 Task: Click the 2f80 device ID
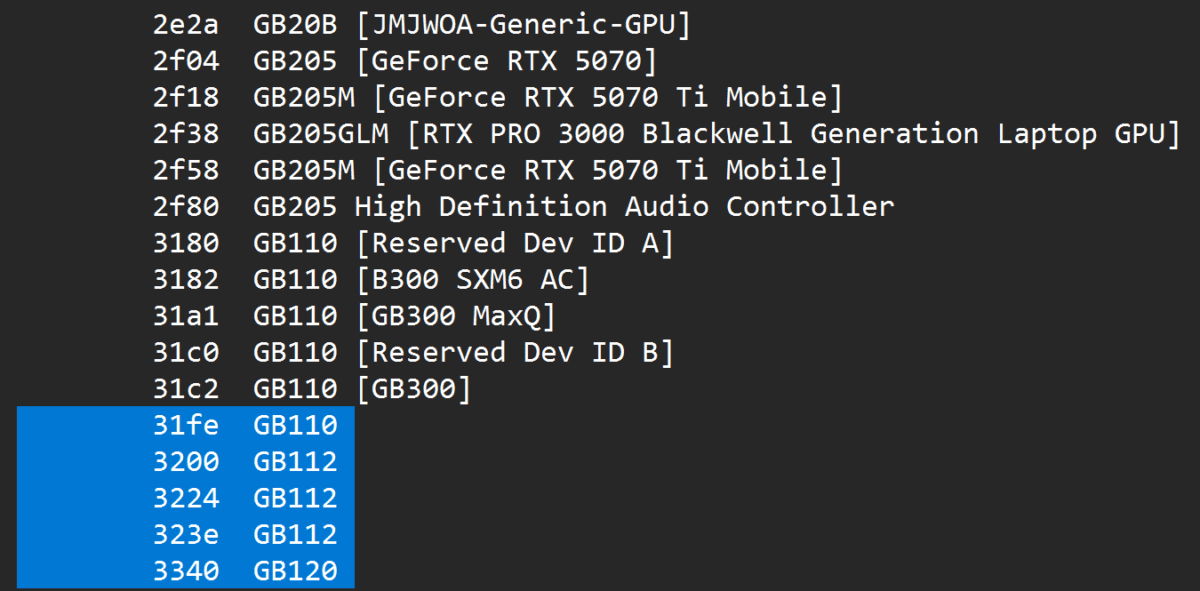pyautogui.click(x=186, y=207)
